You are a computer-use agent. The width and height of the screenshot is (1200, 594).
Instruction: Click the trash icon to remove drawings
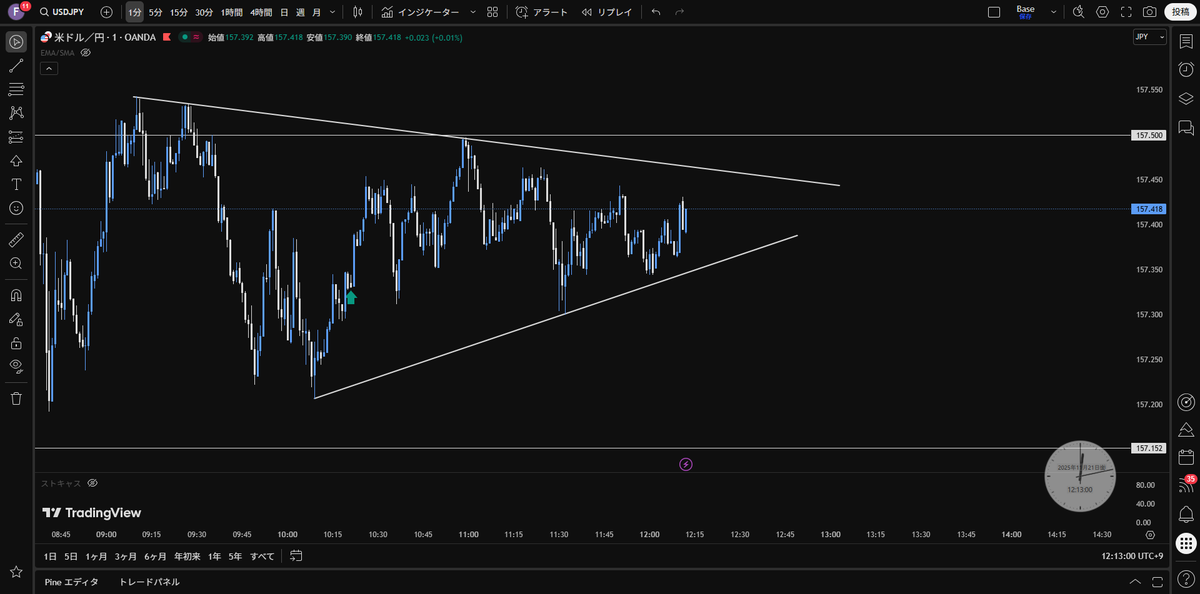[x=16, y=398]
